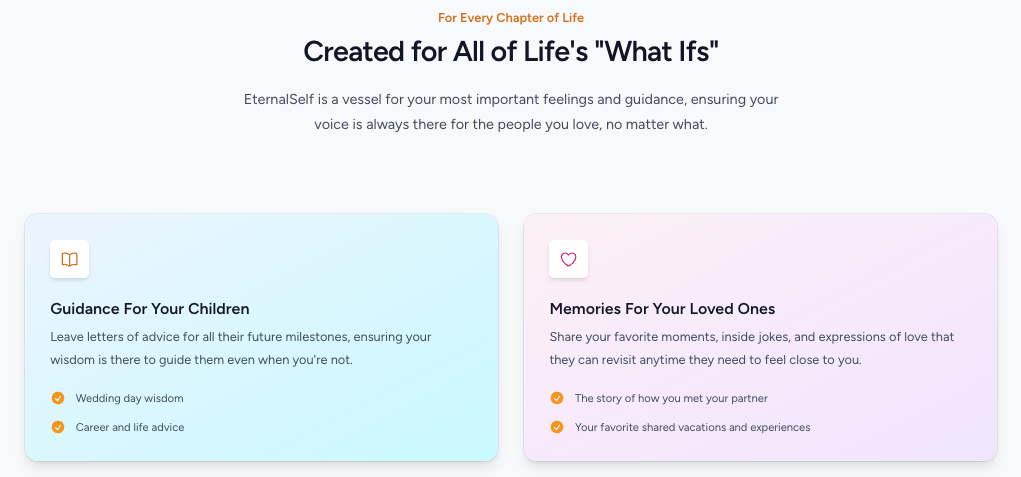Click the pink heart icon
Viewport: 1021px width, 477px height.
[x=568, y=260]
